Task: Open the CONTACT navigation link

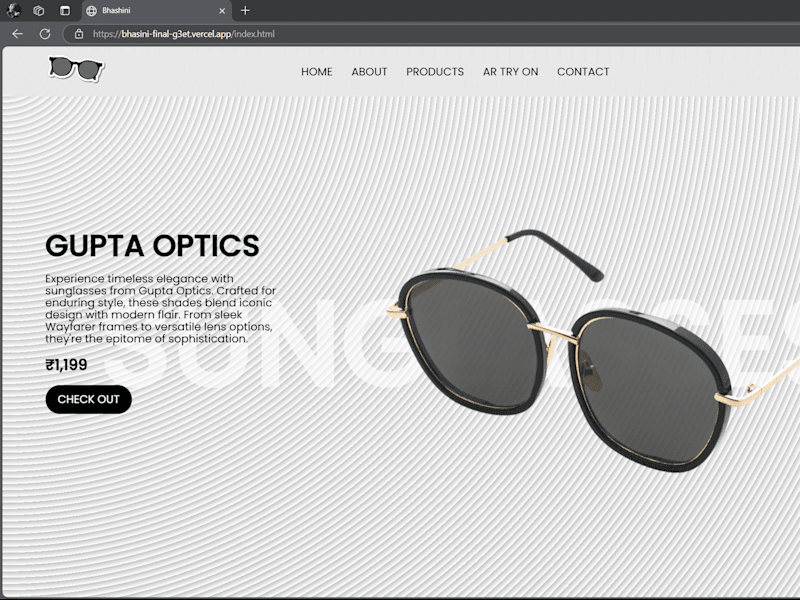Action: point(583,72)
